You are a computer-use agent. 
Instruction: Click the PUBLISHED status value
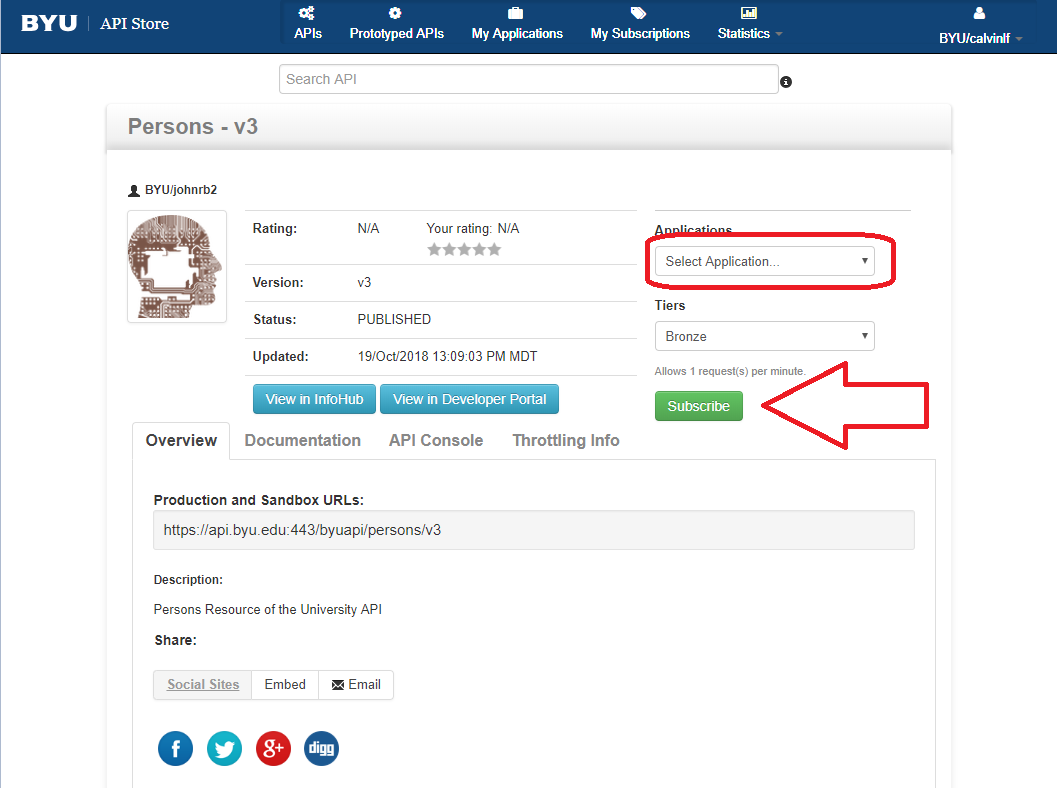394,320
